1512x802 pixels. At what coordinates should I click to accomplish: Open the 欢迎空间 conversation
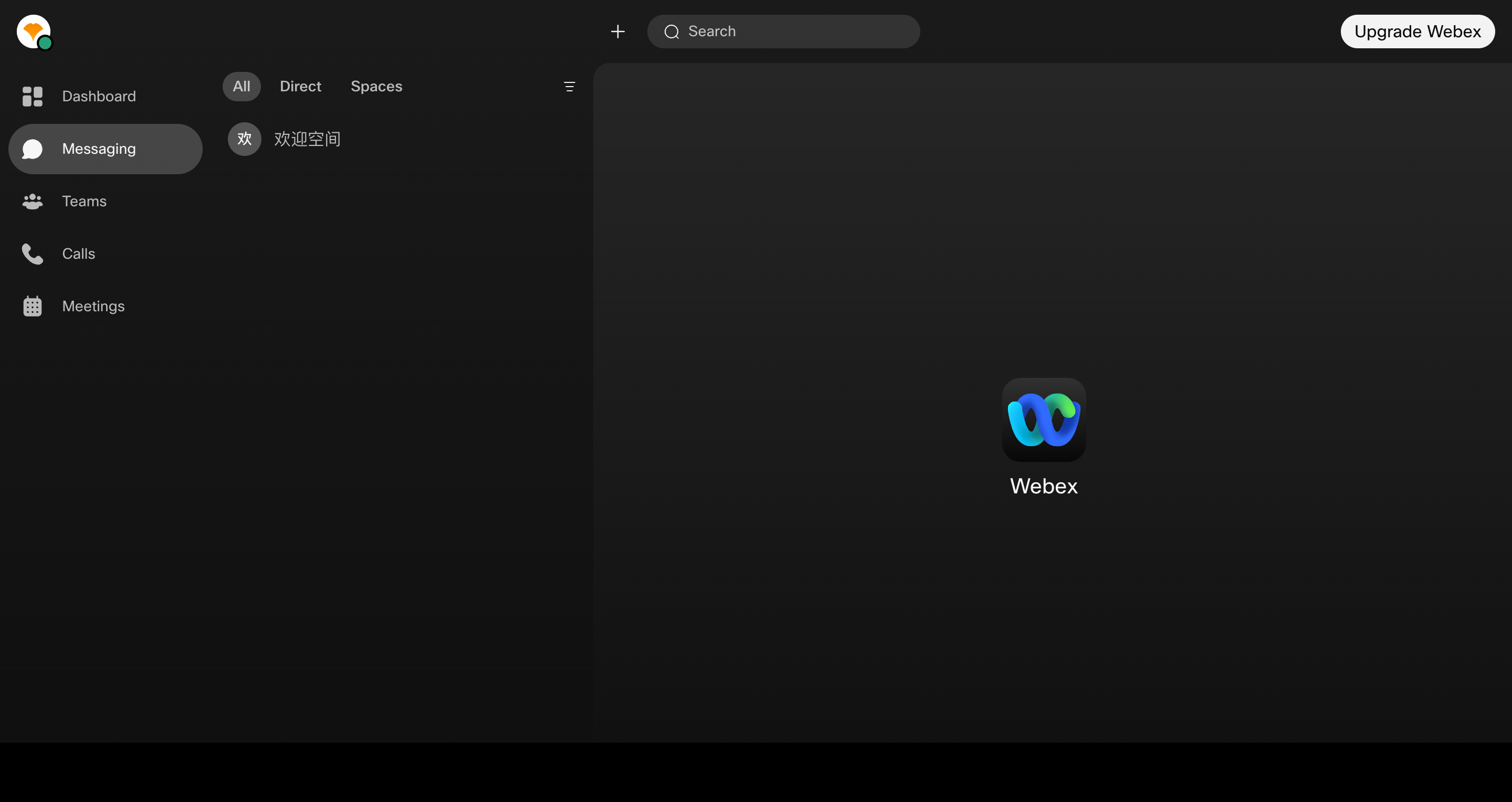tap(403, 139)
